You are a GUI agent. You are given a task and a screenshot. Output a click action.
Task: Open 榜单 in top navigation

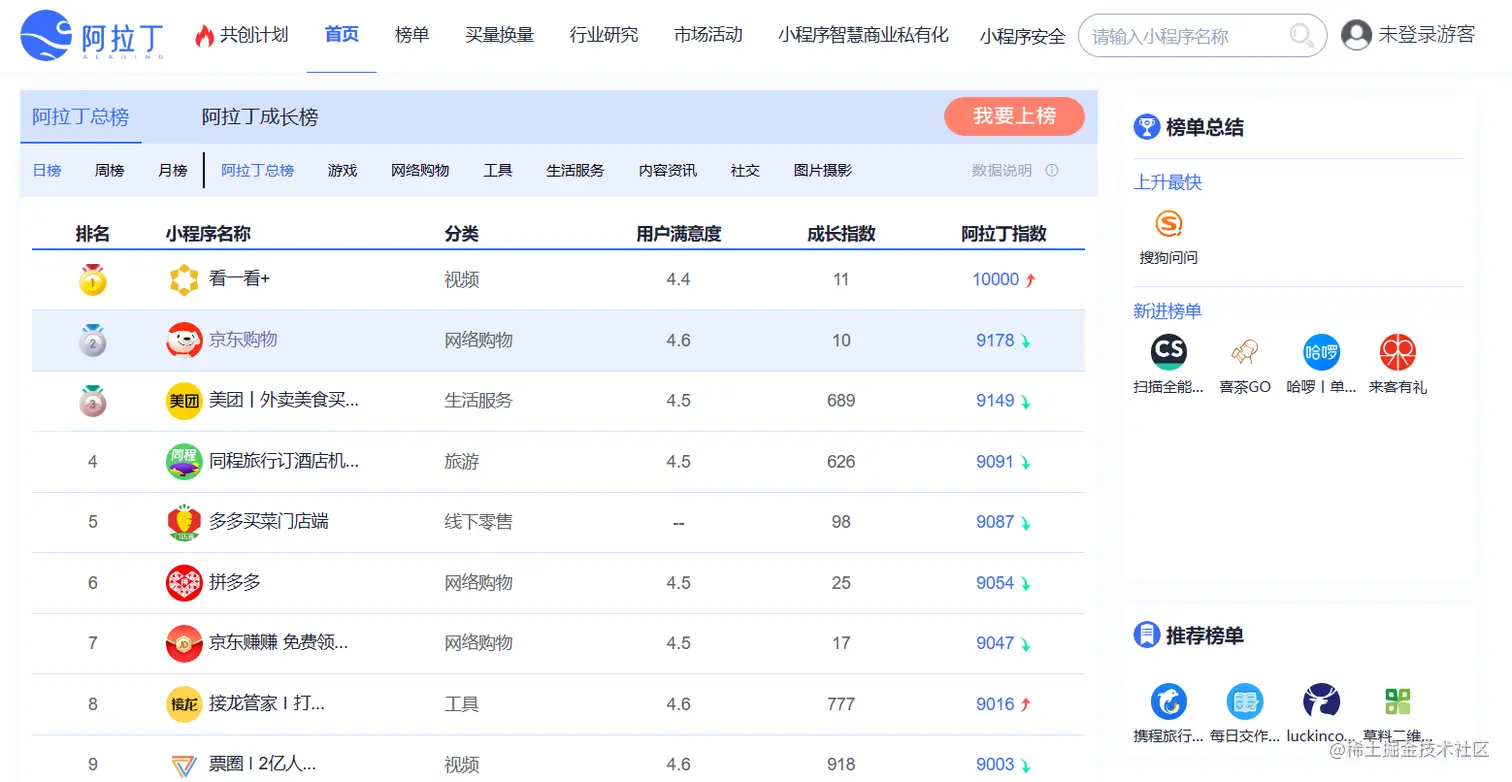click(x=412, y=35)
